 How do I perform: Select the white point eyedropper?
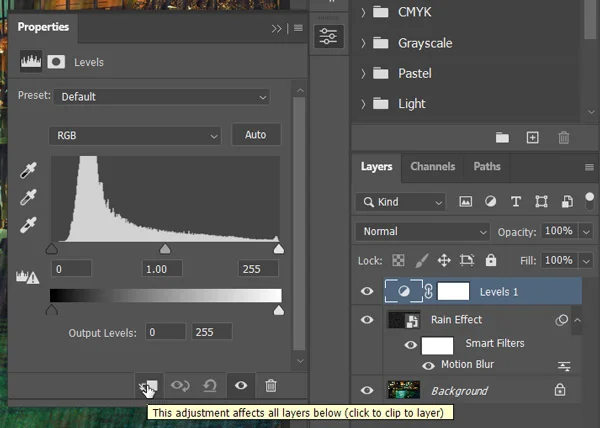coord(29,222)
